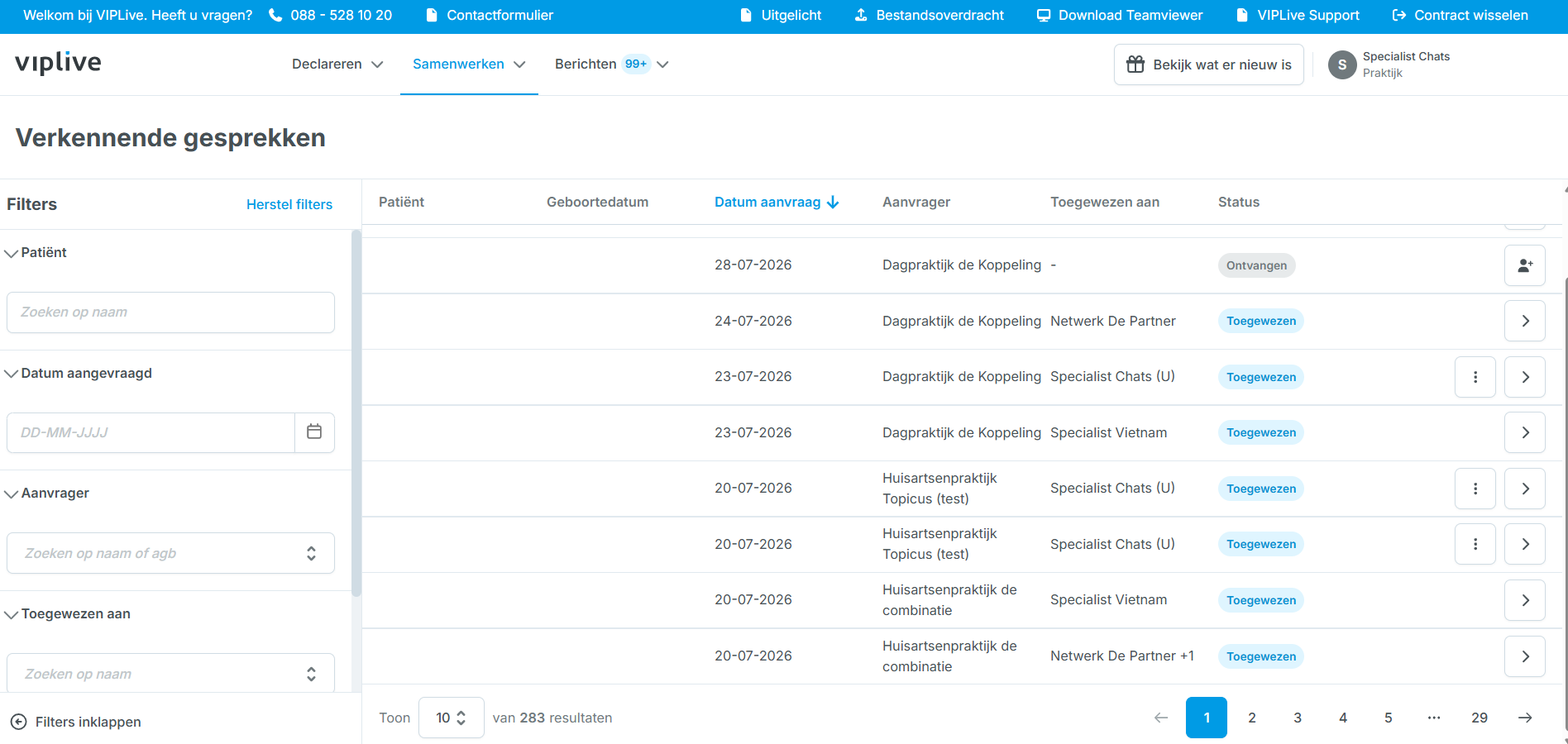This screenshot has height=744, width=1568.
Task: Go to the next page arrow
Action: [x=1525, y=718]
